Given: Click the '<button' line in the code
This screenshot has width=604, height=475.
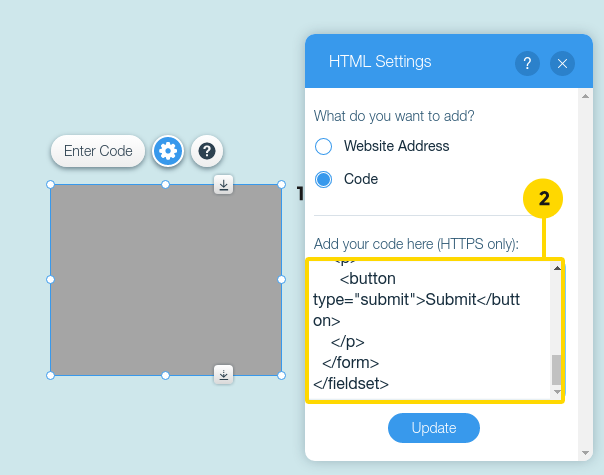Looking at the screenshot, I should tap(367, 279).
